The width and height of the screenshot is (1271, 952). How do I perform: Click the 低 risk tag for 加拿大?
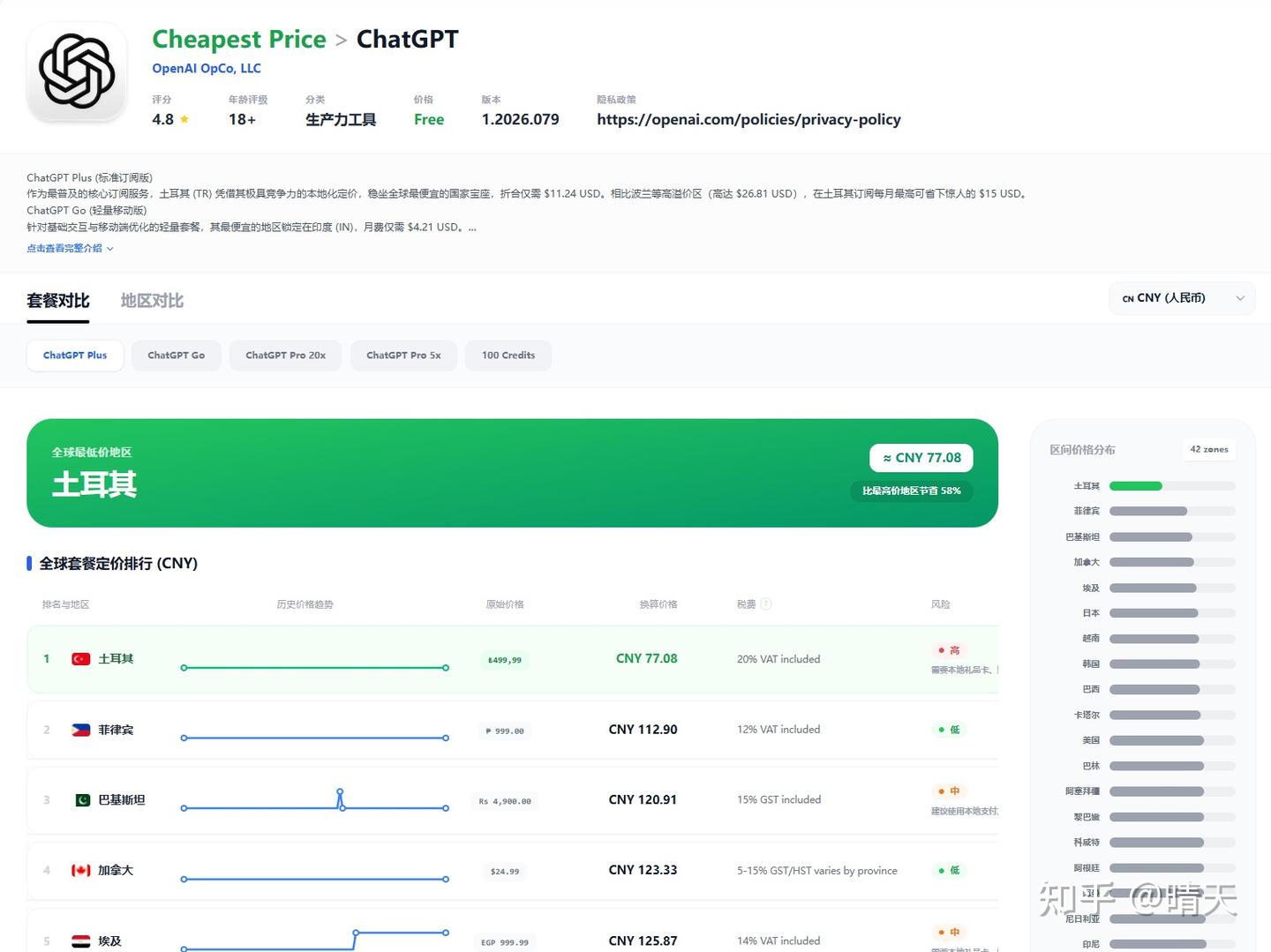point(950,871)
